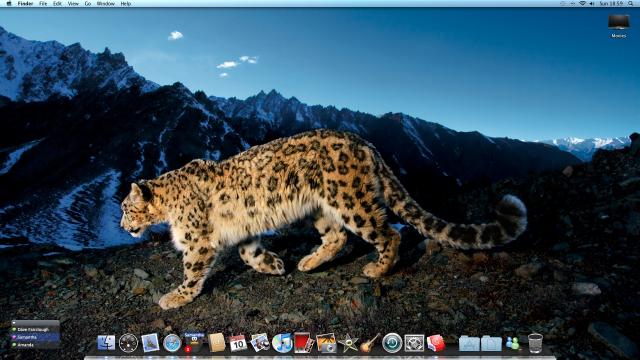Open Photo Booth in the dock
Viewport: 640px width, 360px height.
pos(304,342)
